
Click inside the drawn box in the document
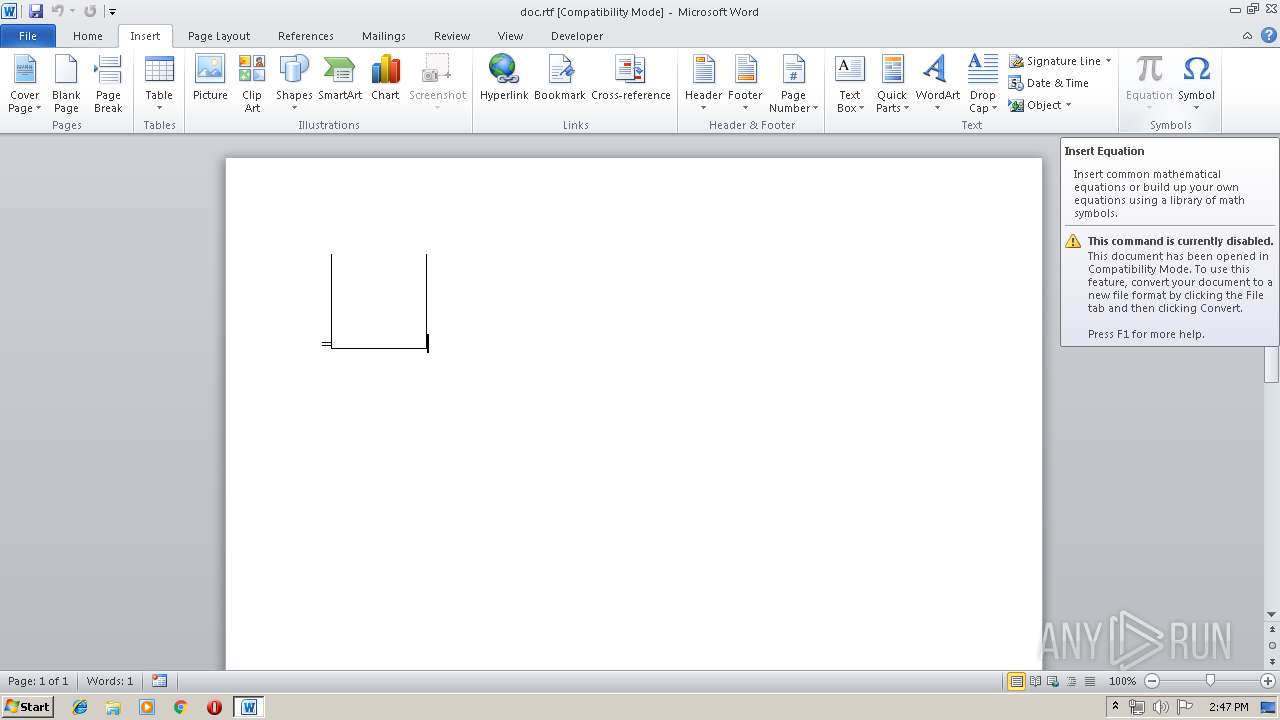[379, 301]
